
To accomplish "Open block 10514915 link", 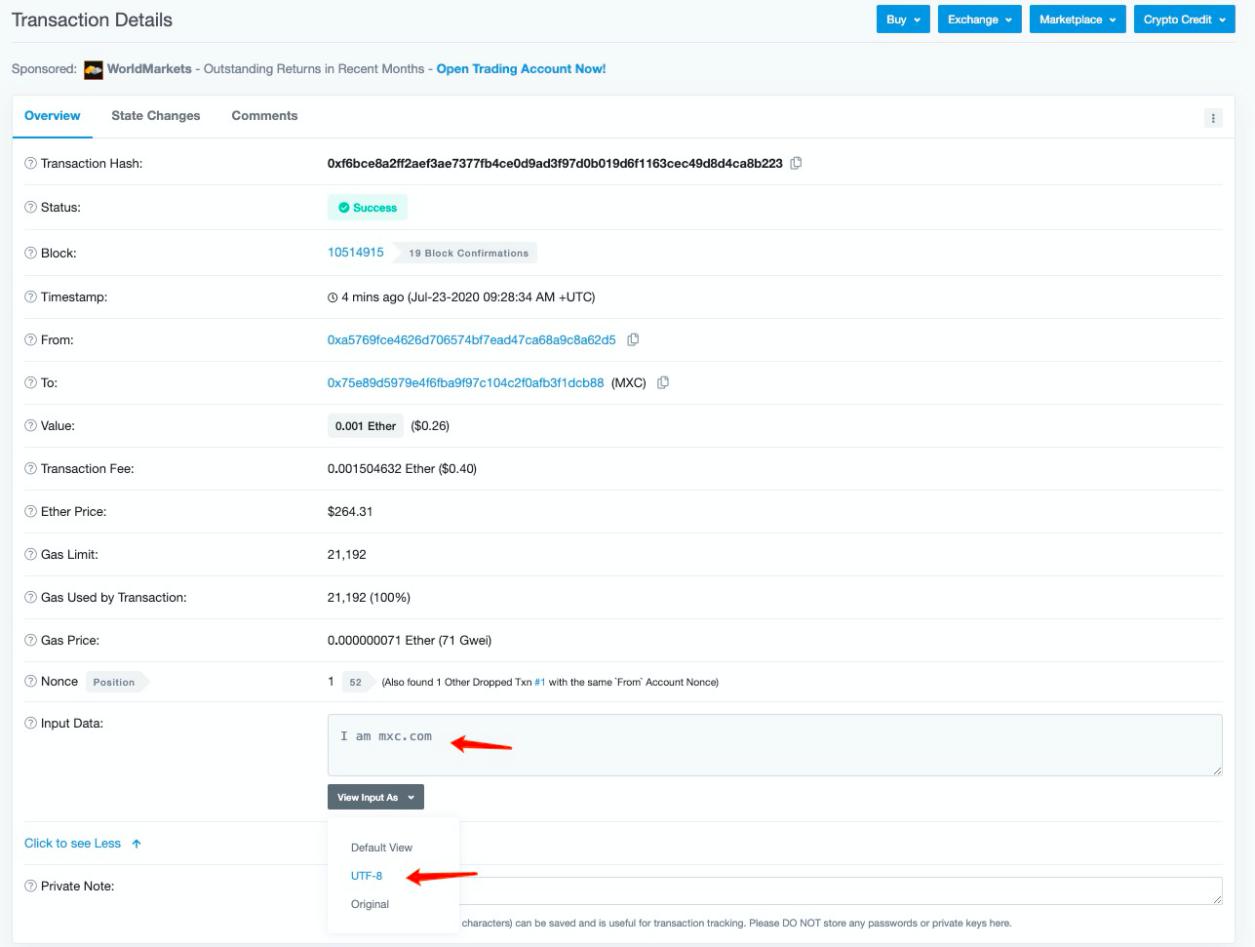I will (355, 252).
